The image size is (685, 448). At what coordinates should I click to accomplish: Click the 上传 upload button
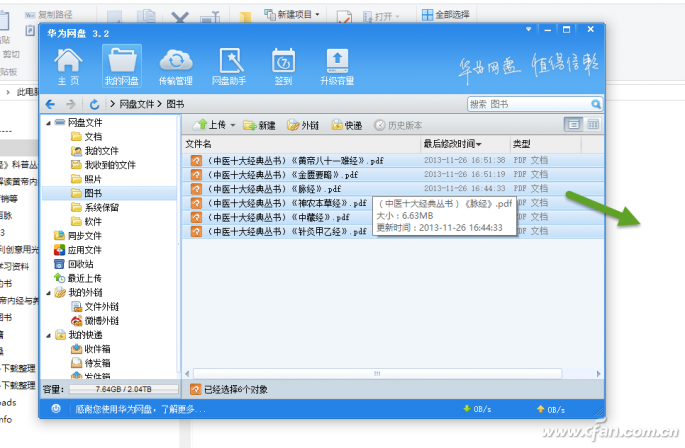click(210, 125)
